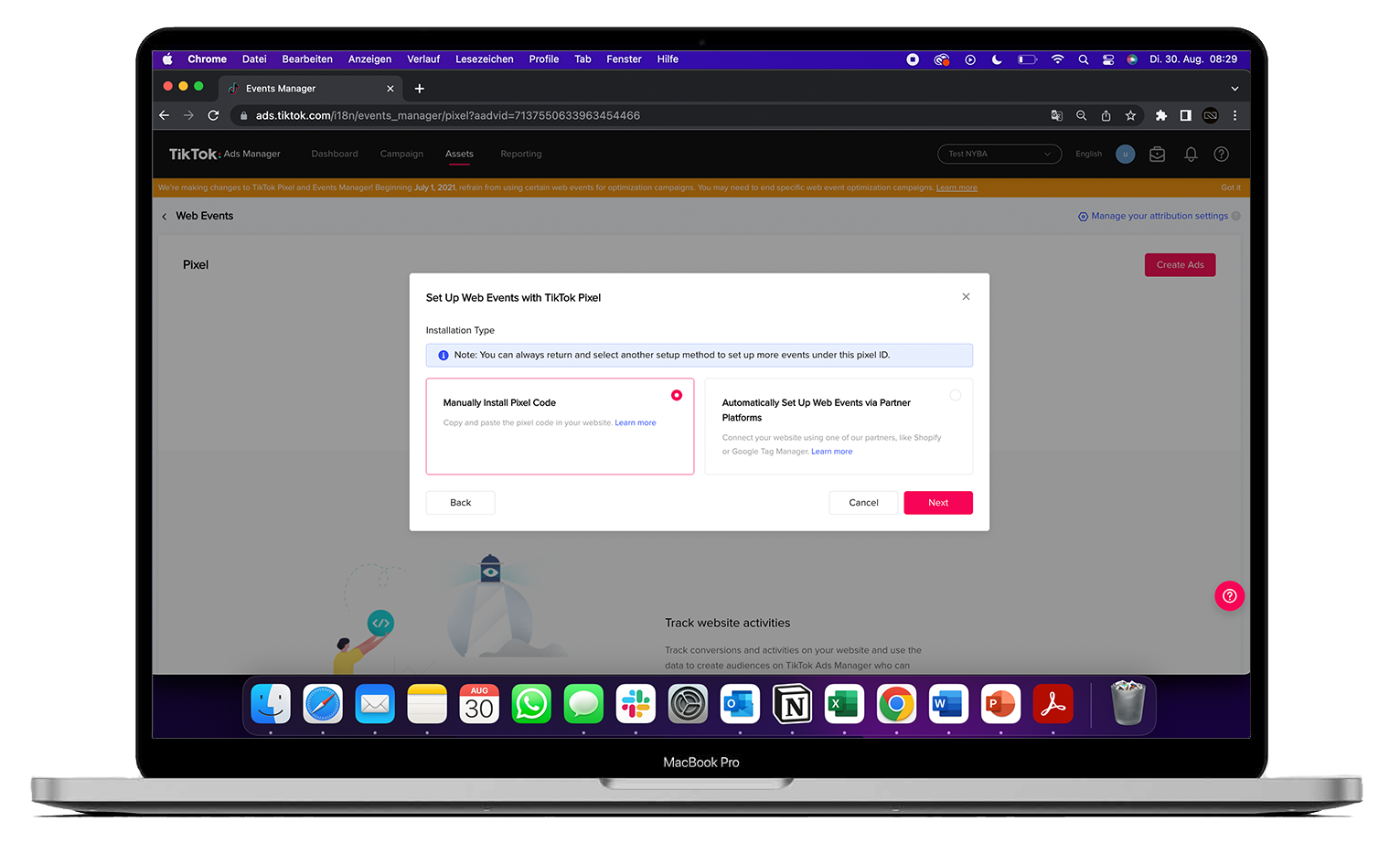Click the browser back arrow
1400x854 pixels.
(x=165, y=115)
